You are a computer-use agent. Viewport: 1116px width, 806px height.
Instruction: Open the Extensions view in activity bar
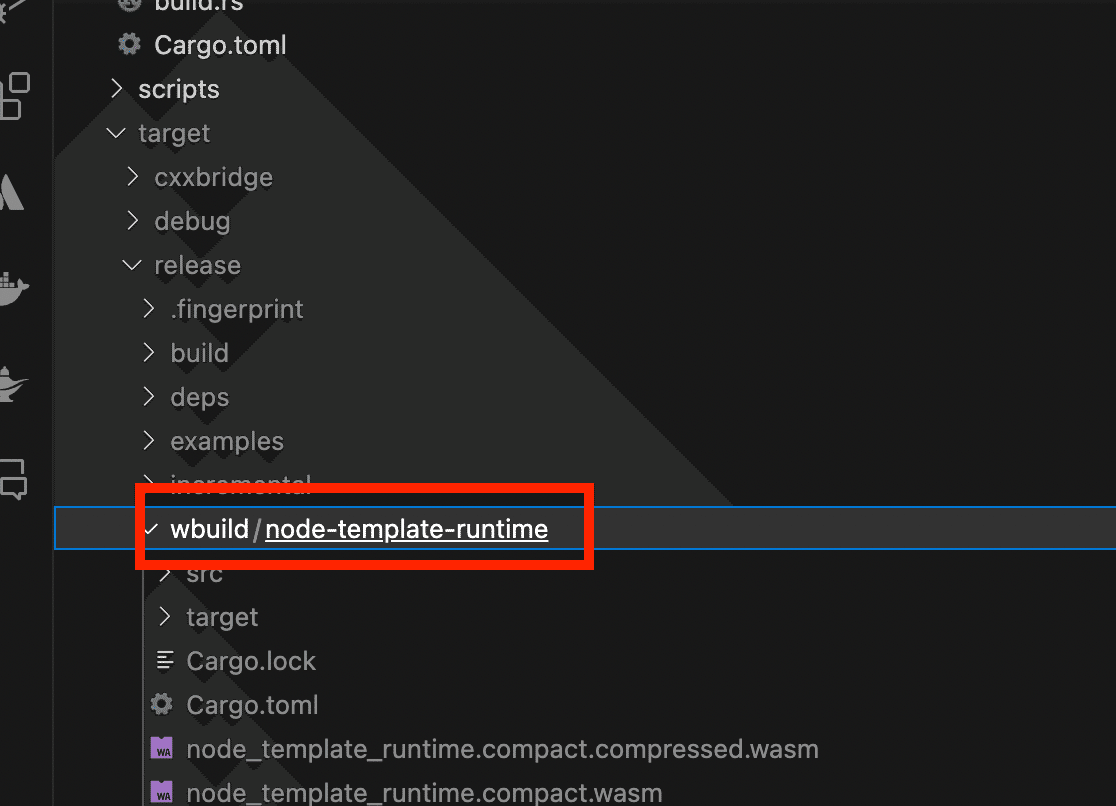click(15, 95)
